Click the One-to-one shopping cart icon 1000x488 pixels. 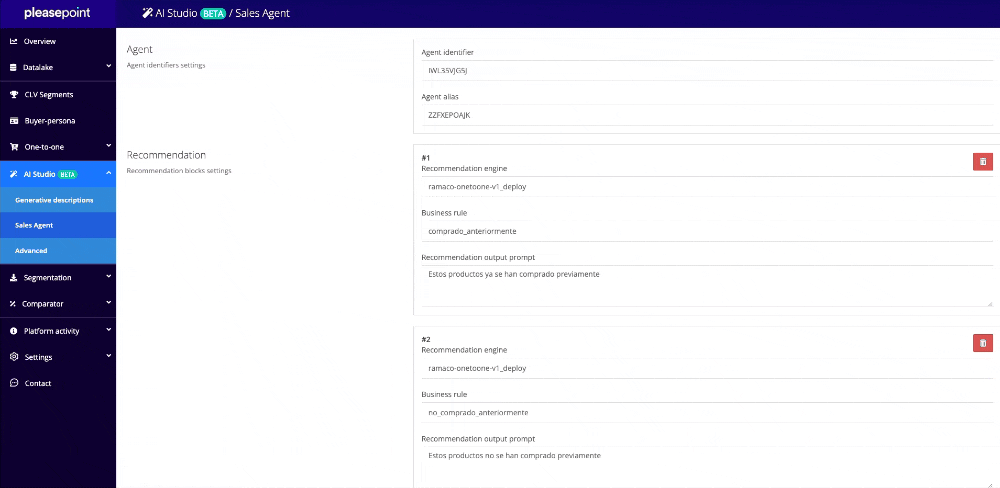pos(14,146)
